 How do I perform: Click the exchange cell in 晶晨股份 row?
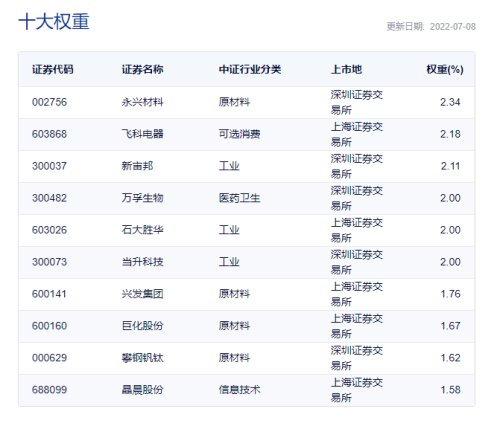[x=357, y=390]
